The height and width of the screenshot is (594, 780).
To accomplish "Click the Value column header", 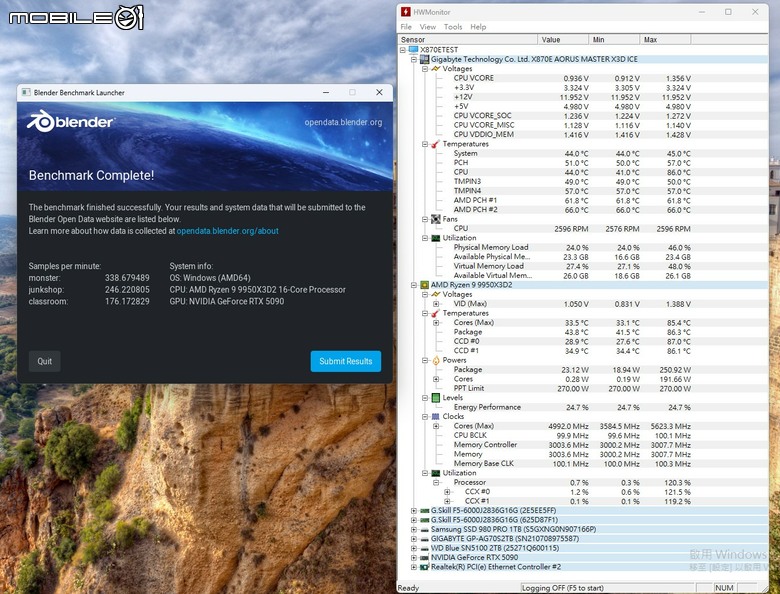I will pyautogui.click(x=563, y=39).
